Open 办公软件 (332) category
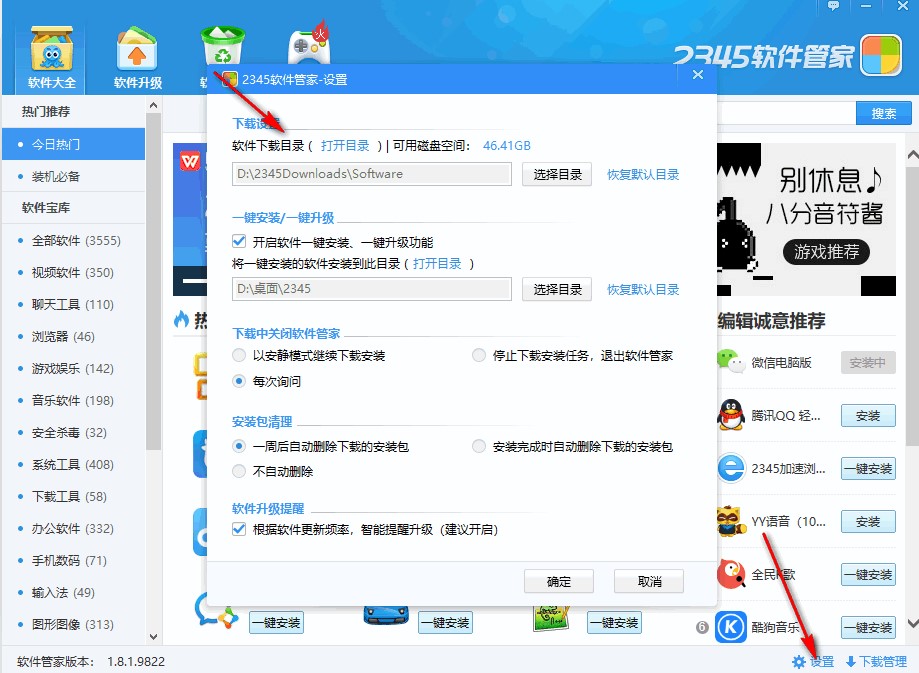Image resolution: width=919 pixels, height=673 pixels. pyautogui.click(x=73, y=528)
